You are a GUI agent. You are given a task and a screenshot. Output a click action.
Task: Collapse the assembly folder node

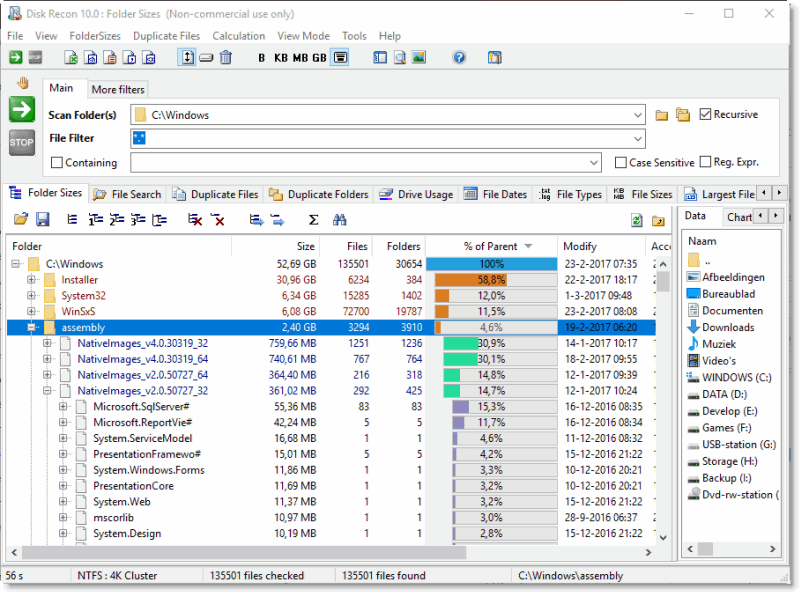tap(32, 327)
